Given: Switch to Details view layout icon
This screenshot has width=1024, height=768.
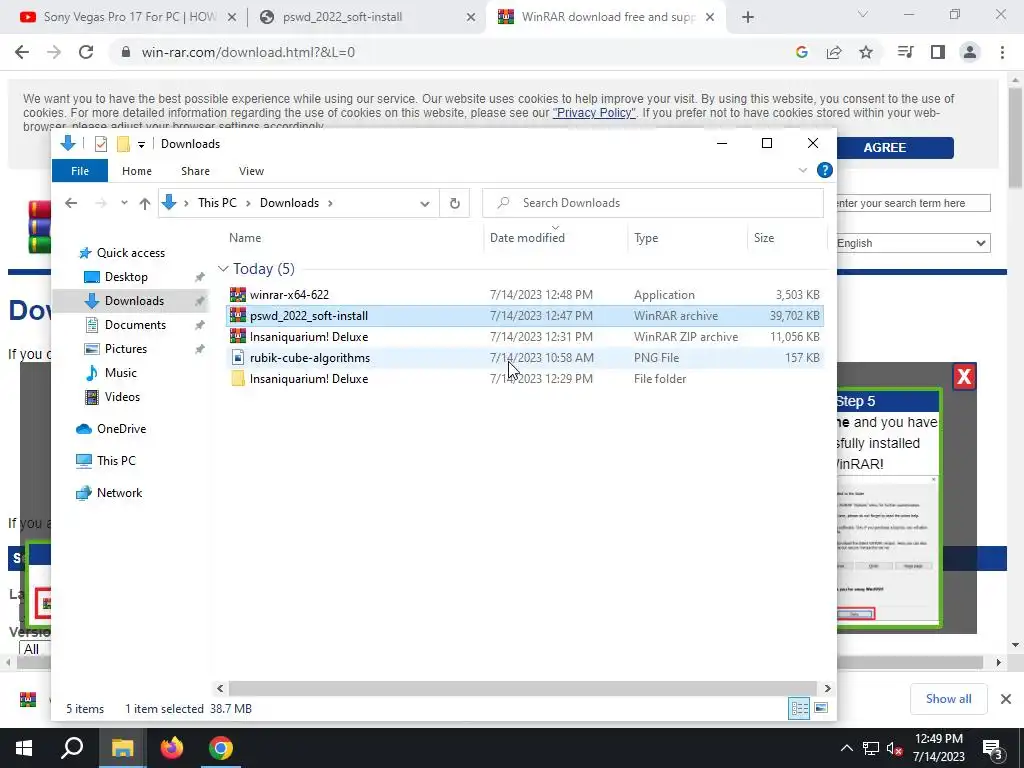Looking at the screenshot, I should pyautogui.click(x=799, y=709).
